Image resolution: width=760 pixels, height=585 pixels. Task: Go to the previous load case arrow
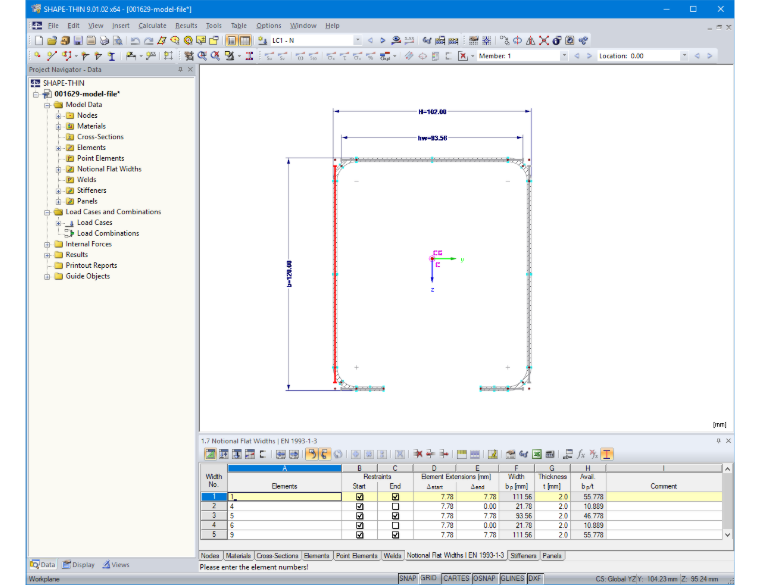[370, 41]
